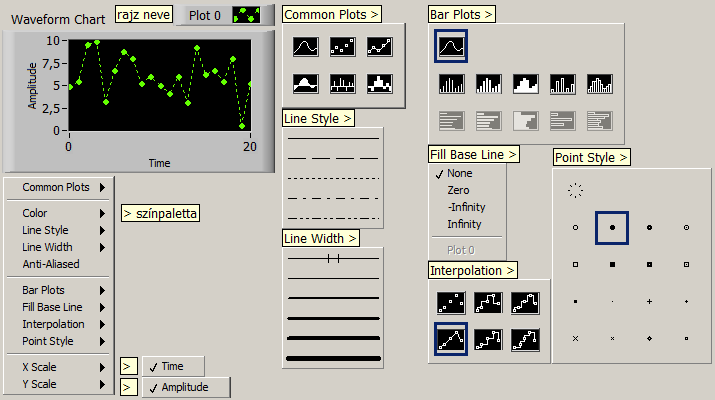Select the fourth horizontal bar style in Bar Plots
715x400 pixels.
[562, 121]
